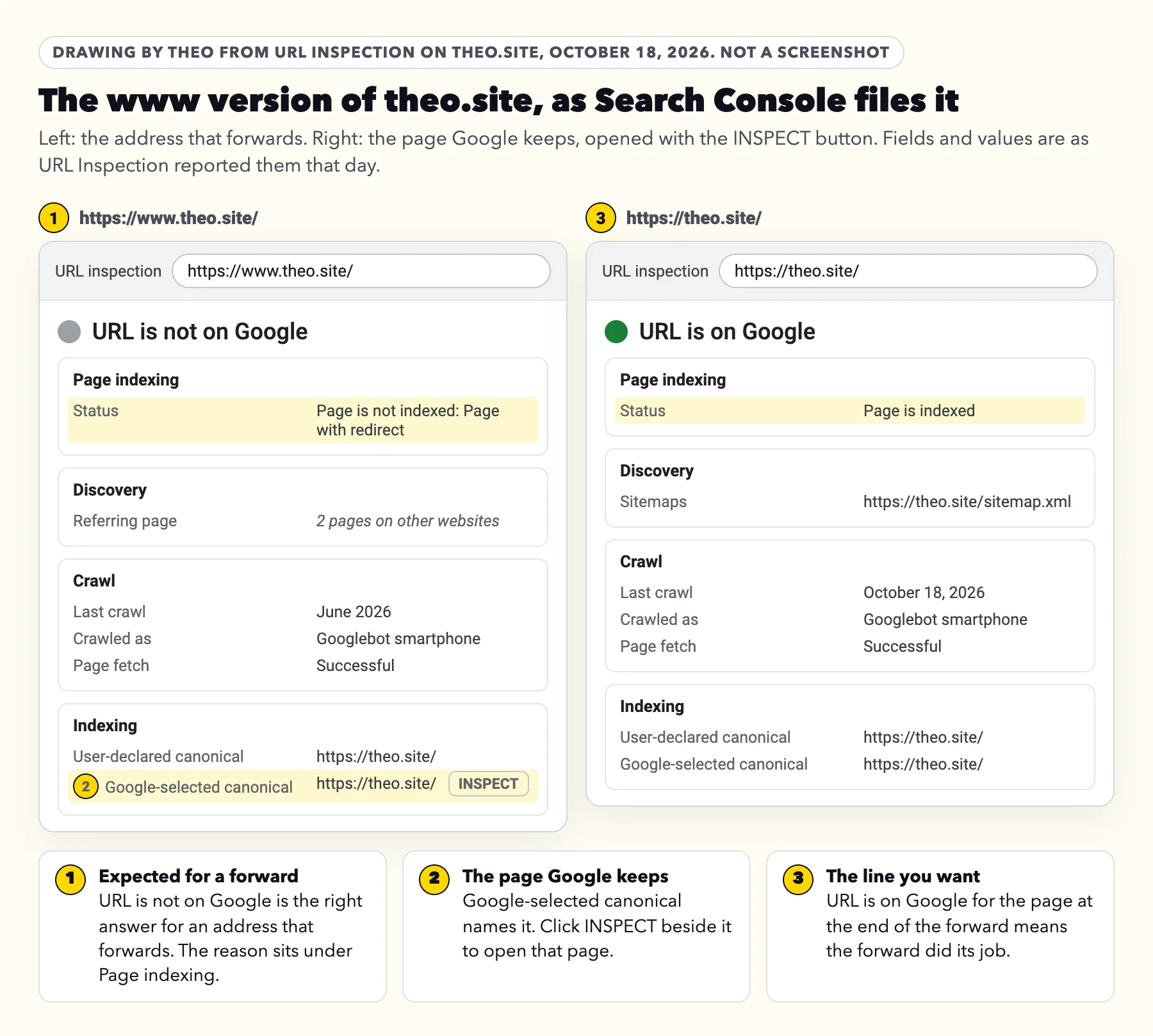Click the green status dot beside URL is on Google
1153x1036 pixels.
click(x=616, y=332)
